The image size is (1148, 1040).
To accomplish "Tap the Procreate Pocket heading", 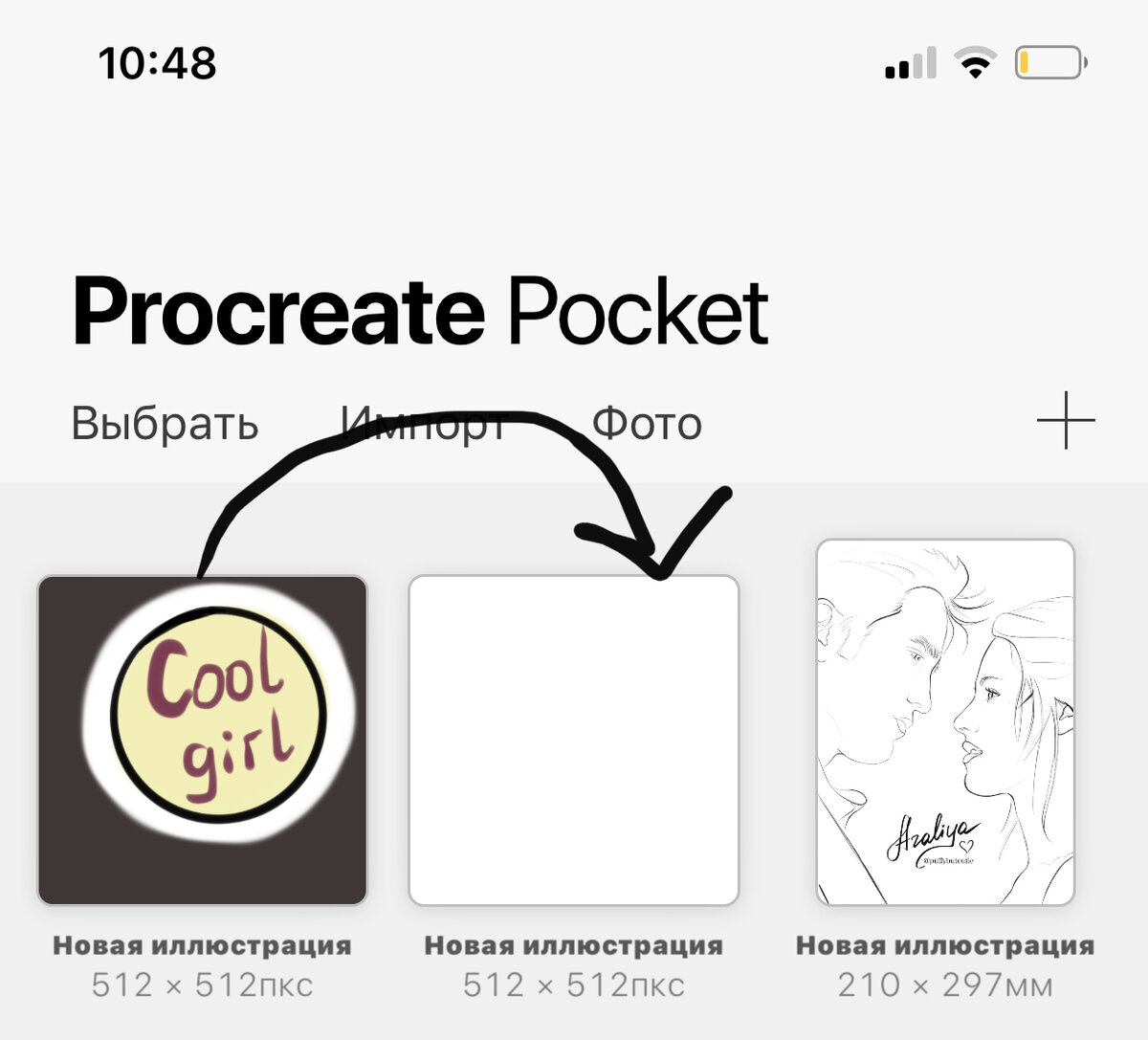I will pos(420,311).
